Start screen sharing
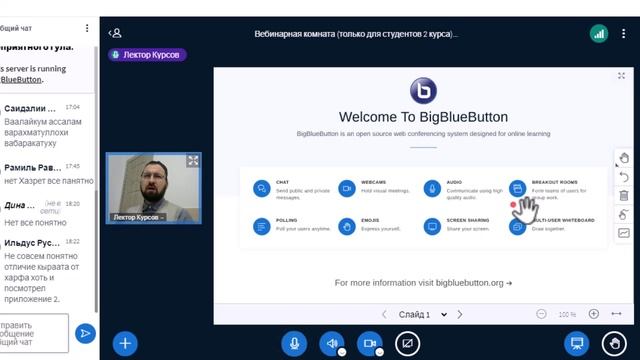The image size is (640, 360). pos(407,343)
